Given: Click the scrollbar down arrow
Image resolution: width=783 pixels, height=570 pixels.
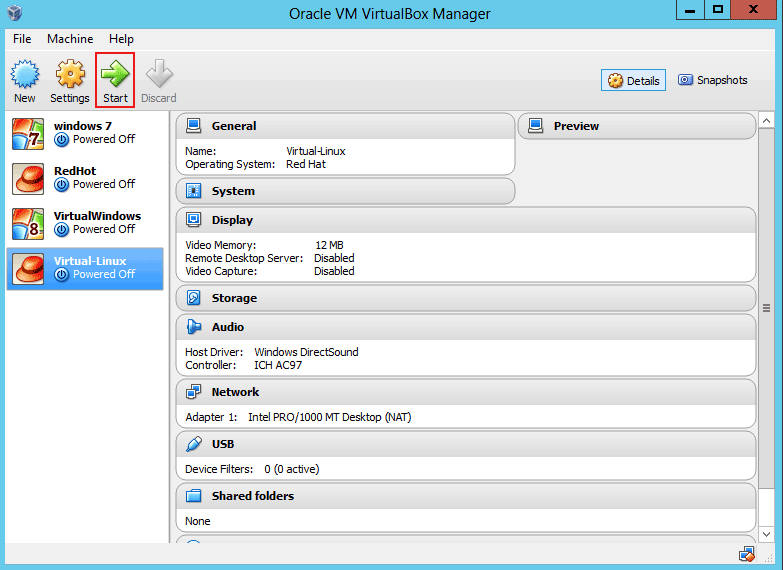Looking at the screenshot, I should click(x=767, y=534).
